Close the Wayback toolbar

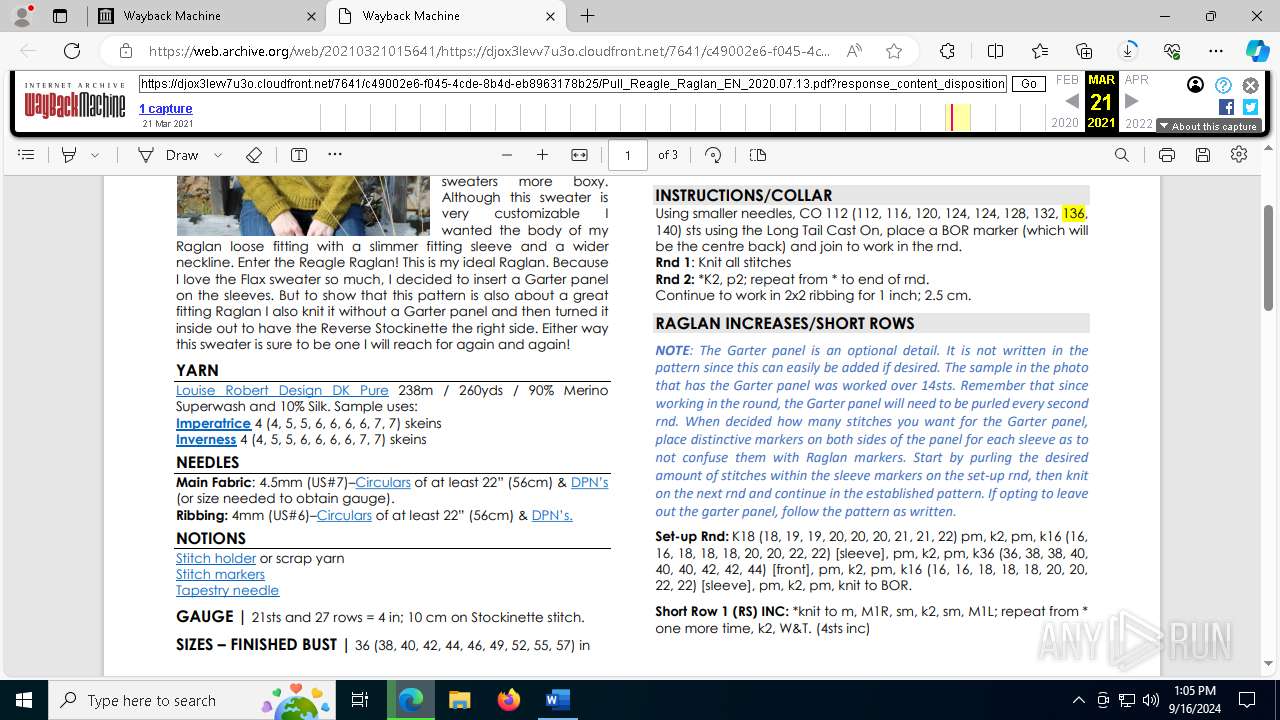coord(1250,85)
